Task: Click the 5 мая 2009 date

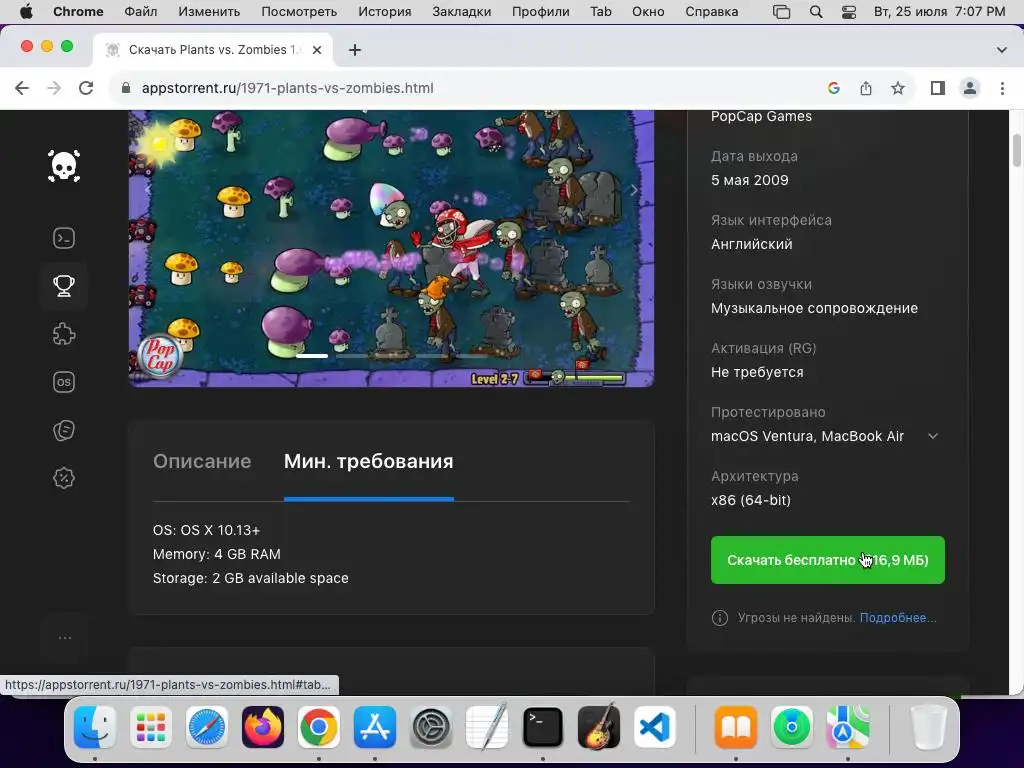Action: click(750, 180)
